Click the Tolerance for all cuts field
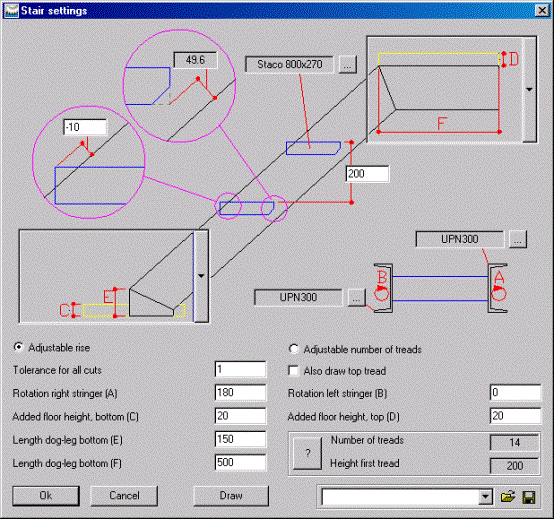The height and width of the screenshot is (519, 554). [240, 370]
